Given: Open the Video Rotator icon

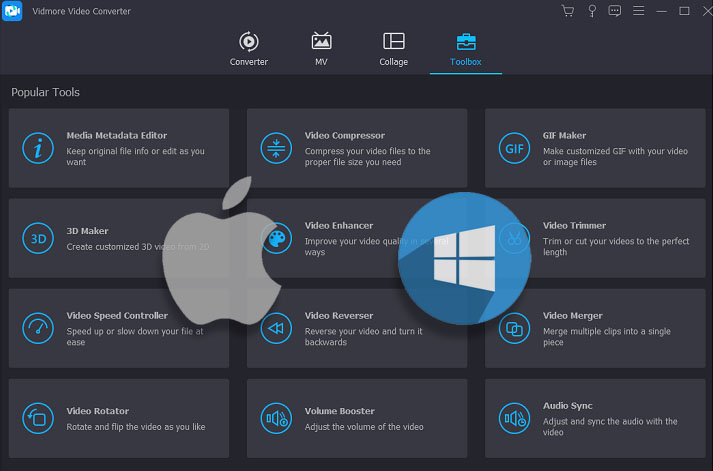Looking at the screenshot, I should point(38,418).
